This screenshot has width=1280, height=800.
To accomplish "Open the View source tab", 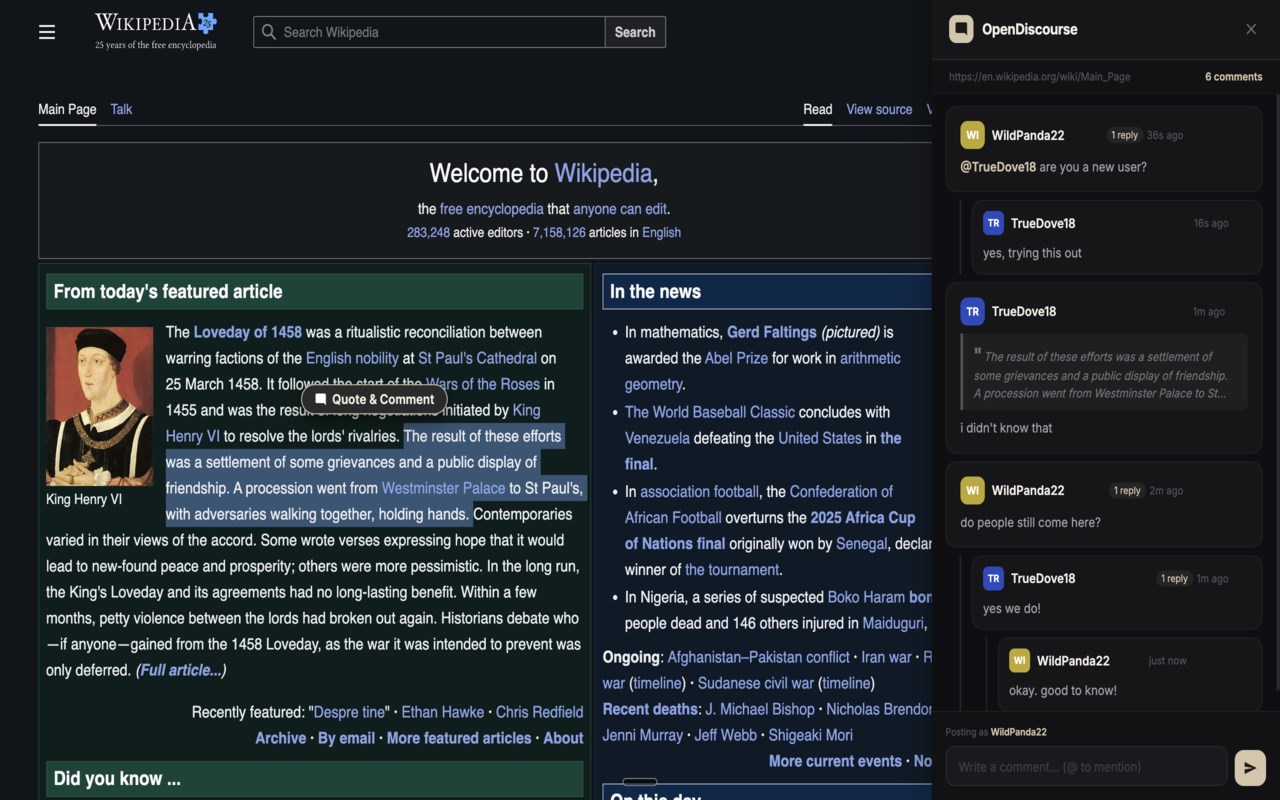I will (x=879, y=109).
